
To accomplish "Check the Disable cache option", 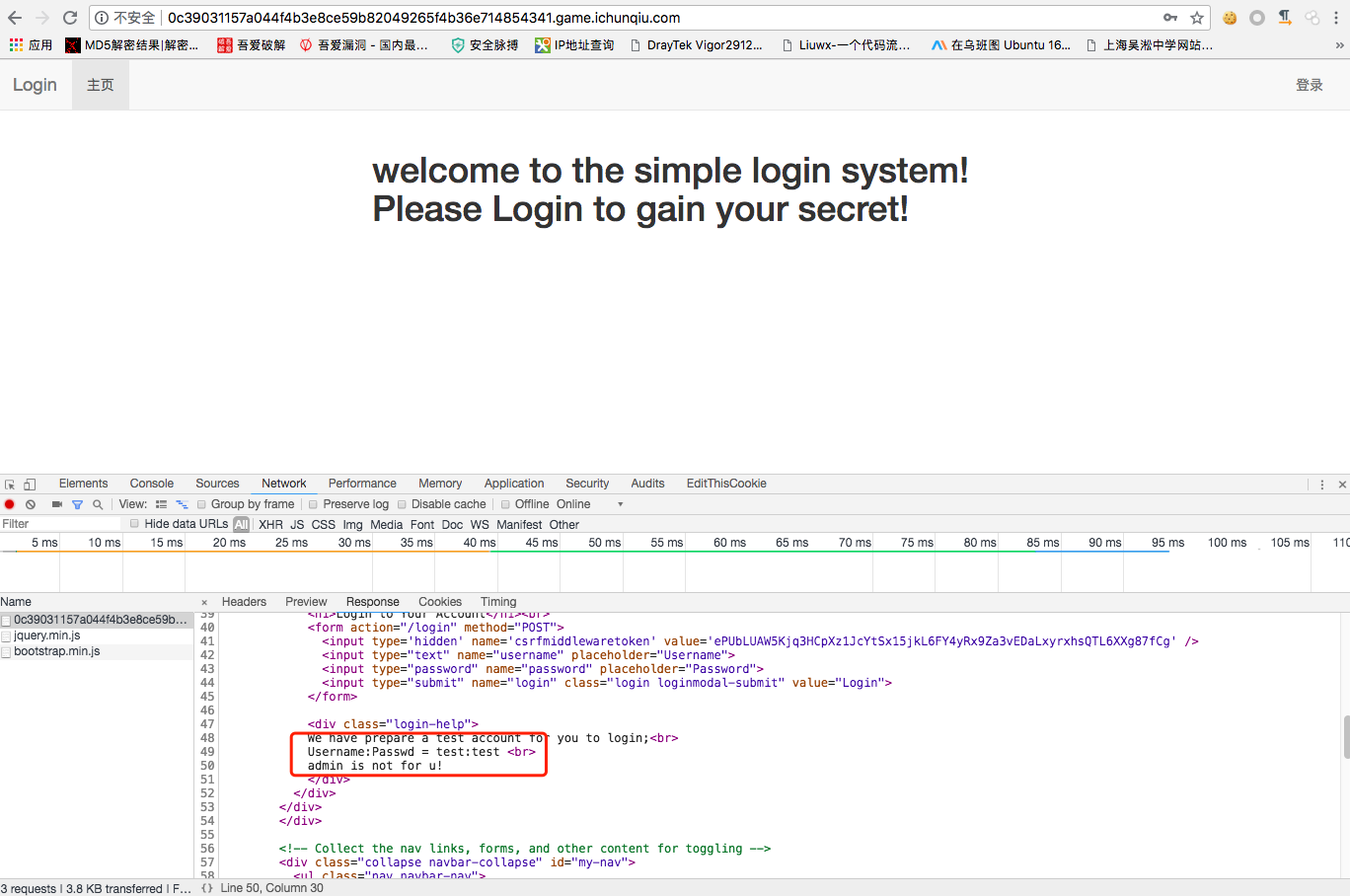I will 402,504.
